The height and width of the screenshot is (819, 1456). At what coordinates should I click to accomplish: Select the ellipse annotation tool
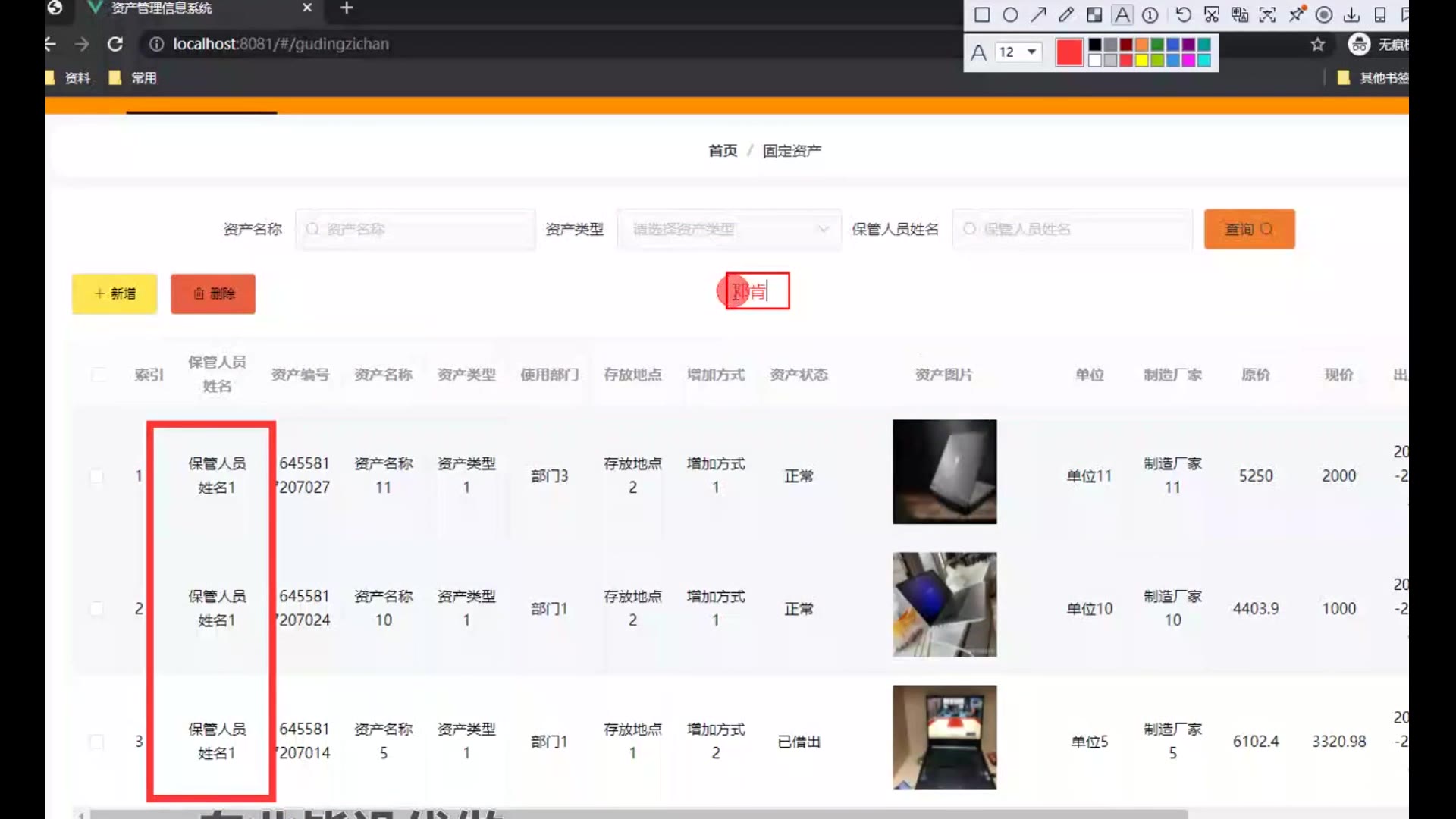(x=1010, y=14)
